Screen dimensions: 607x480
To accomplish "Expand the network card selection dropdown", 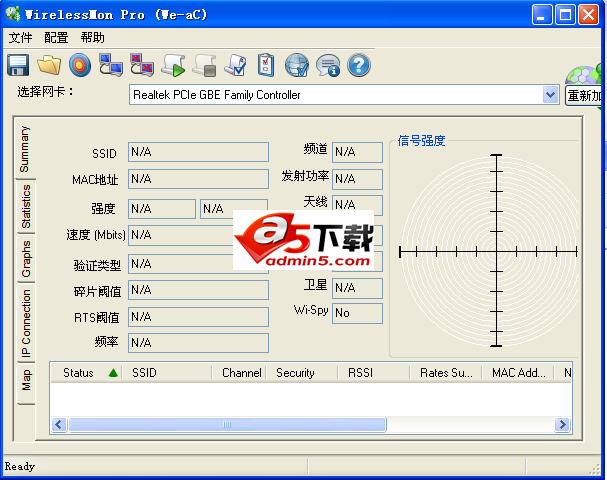I will pos(550,94).
